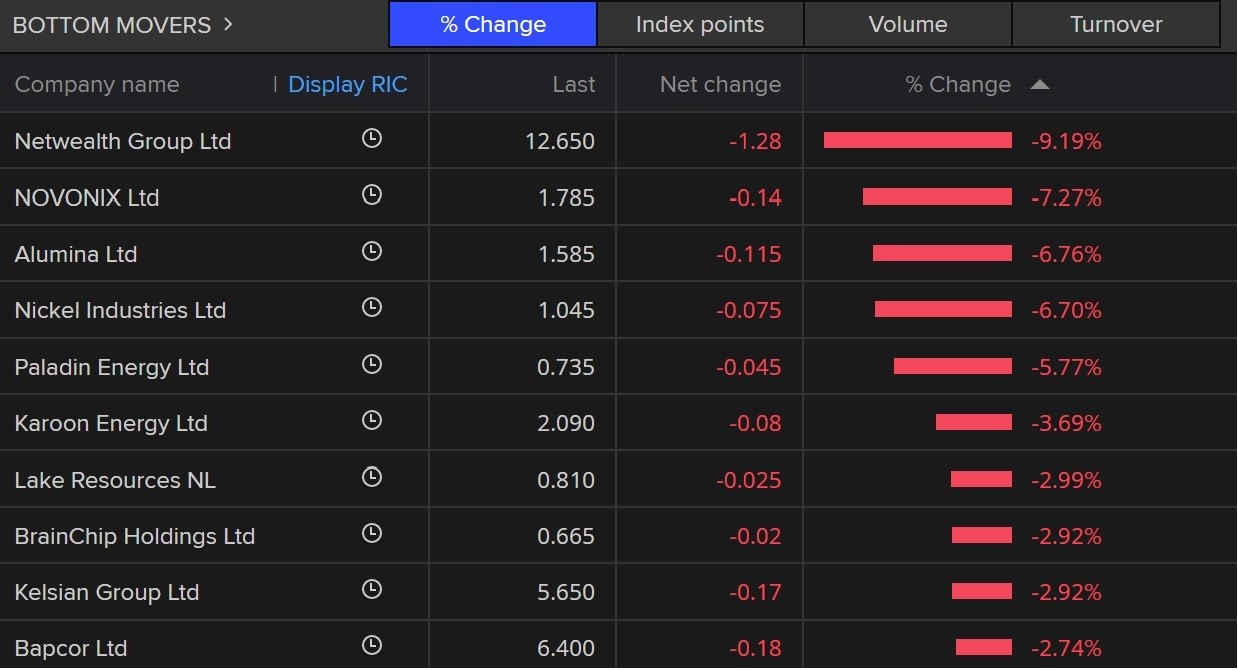Click the clock icon for Kelsian Group Ltd
The image size is (1238, 670).
pos(372,589)
